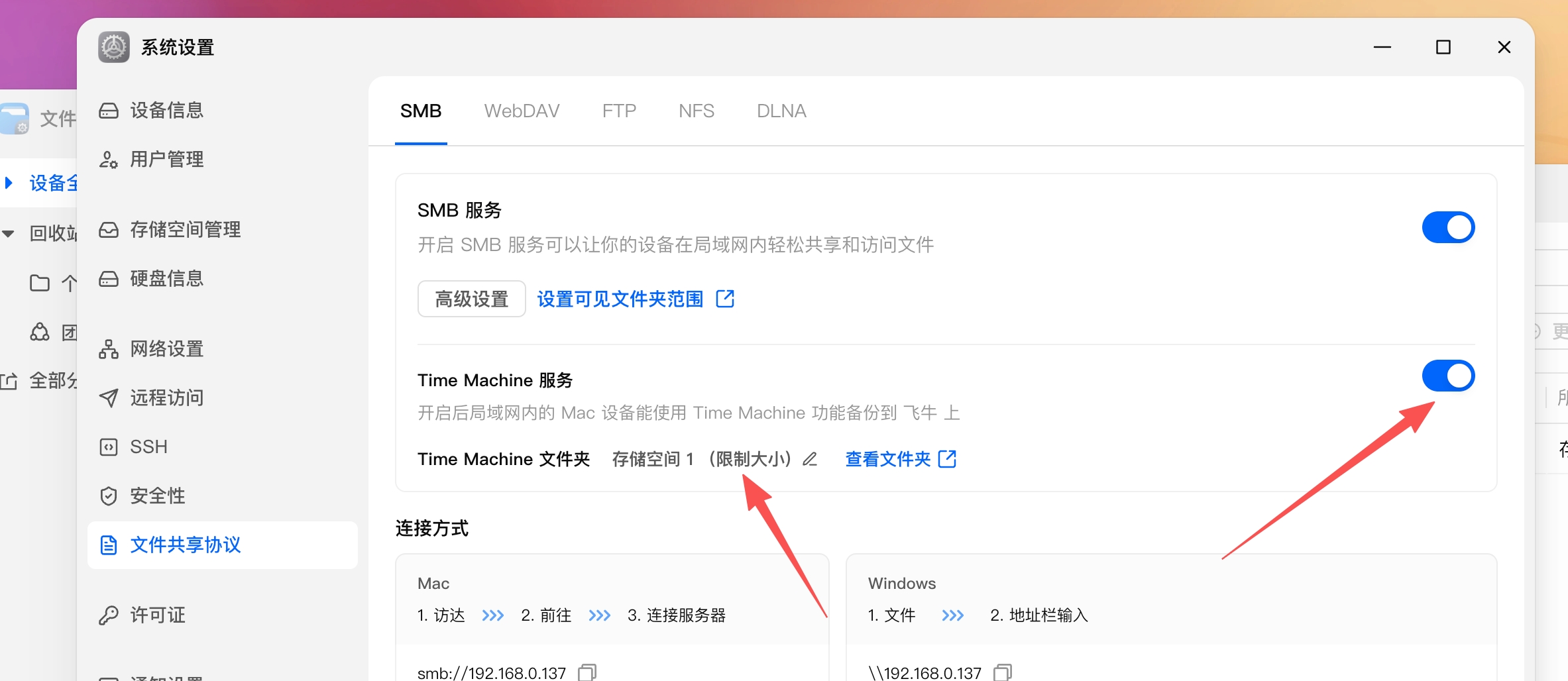This screenshot has width=1568, height=681.
Task: Expand the 设备 tree arrow in background
Action: (9, 182)
